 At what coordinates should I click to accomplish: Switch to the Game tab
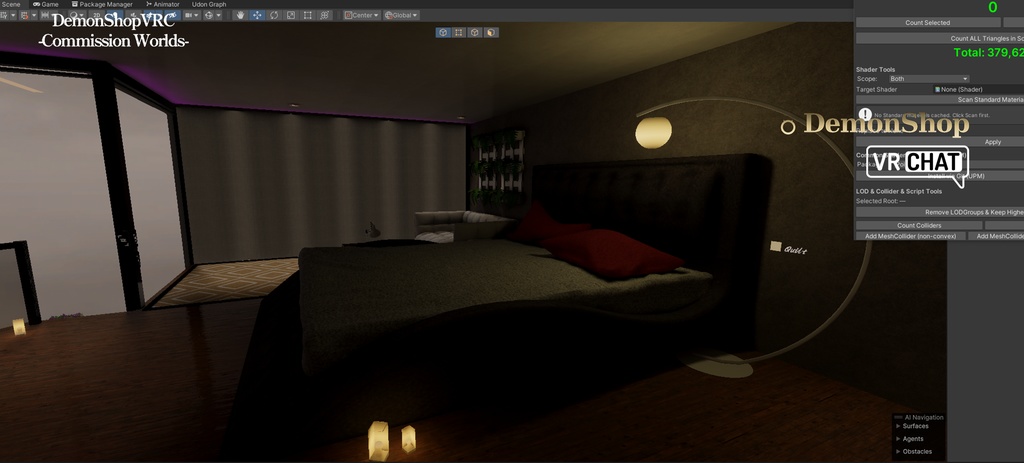click(46, 4)
